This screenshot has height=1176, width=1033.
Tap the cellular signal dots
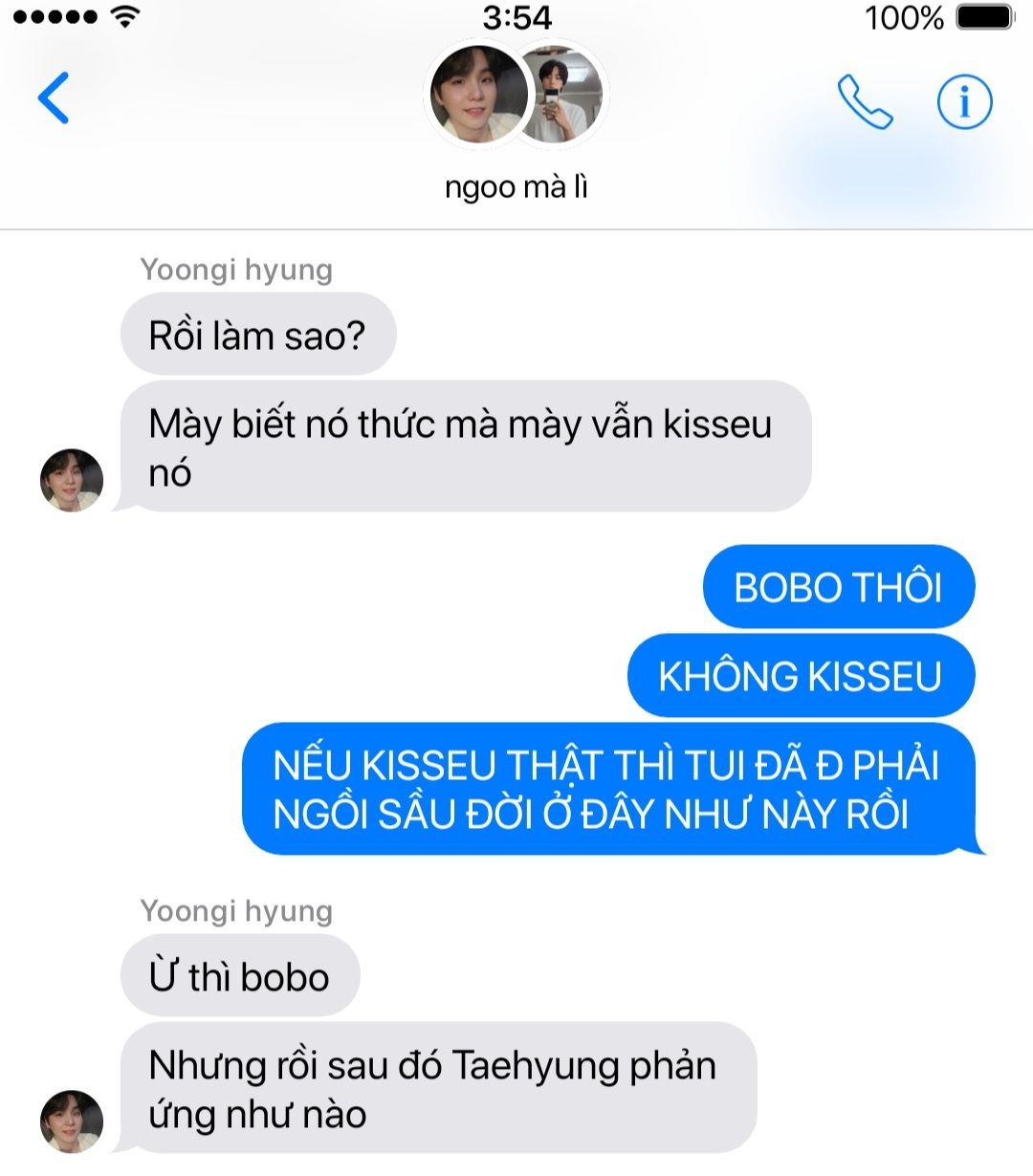coord(55,17)
